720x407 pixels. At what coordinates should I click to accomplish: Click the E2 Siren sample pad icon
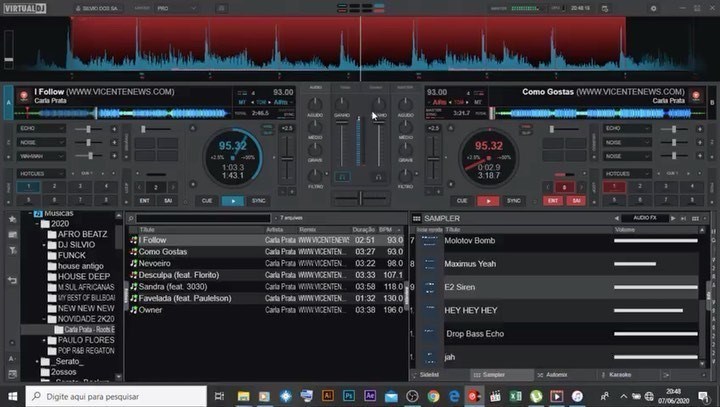coord(430,287)
